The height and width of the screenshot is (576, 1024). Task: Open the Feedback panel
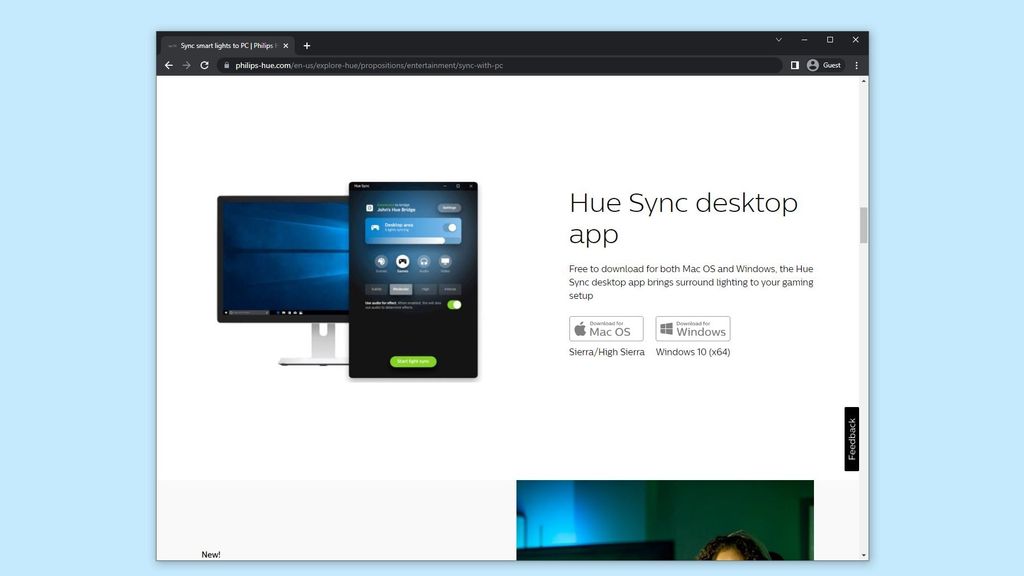[x=851, y=438]
